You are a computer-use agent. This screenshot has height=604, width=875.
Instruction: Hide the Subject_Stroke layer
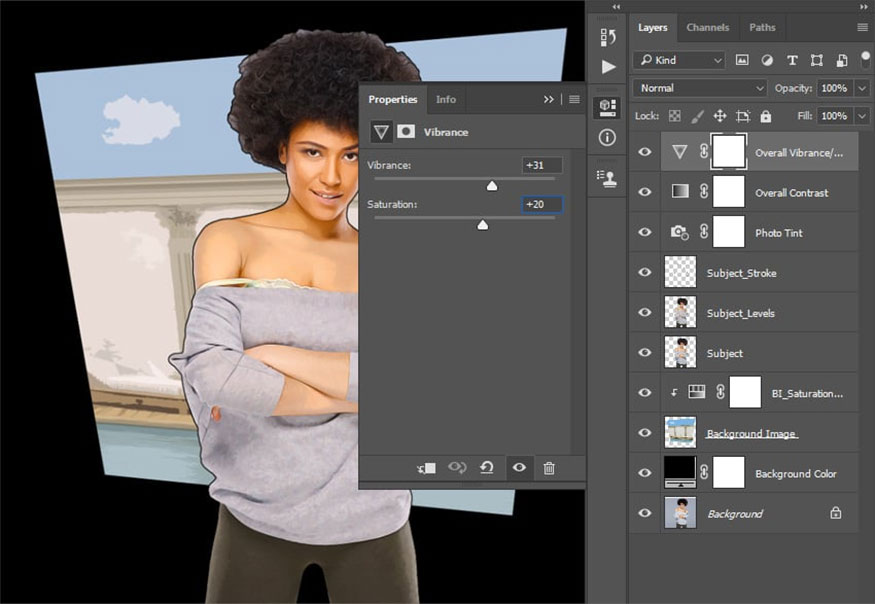pyautogui.click(x=645, y=273)
